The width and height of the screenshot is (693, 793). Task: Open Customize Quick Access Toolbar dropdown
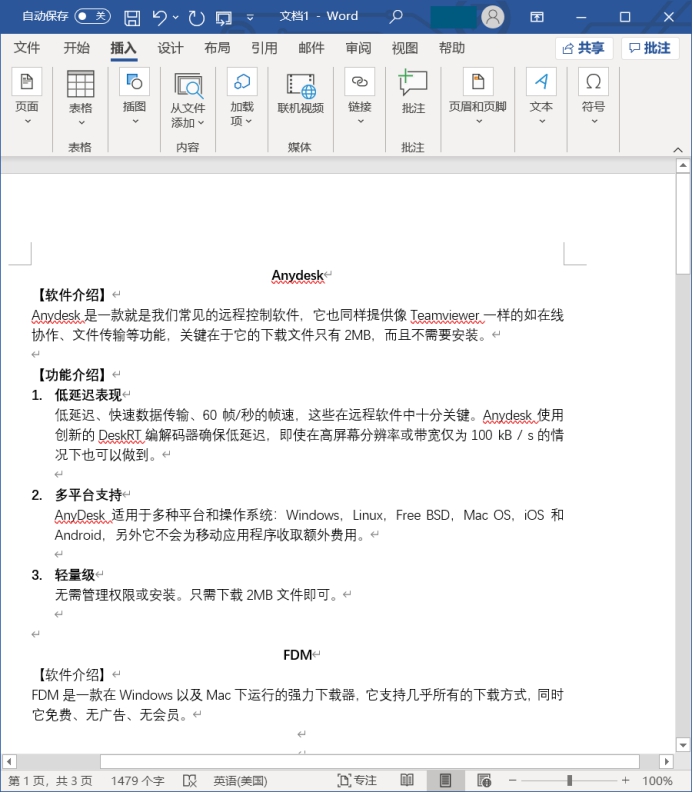(250, 18)
